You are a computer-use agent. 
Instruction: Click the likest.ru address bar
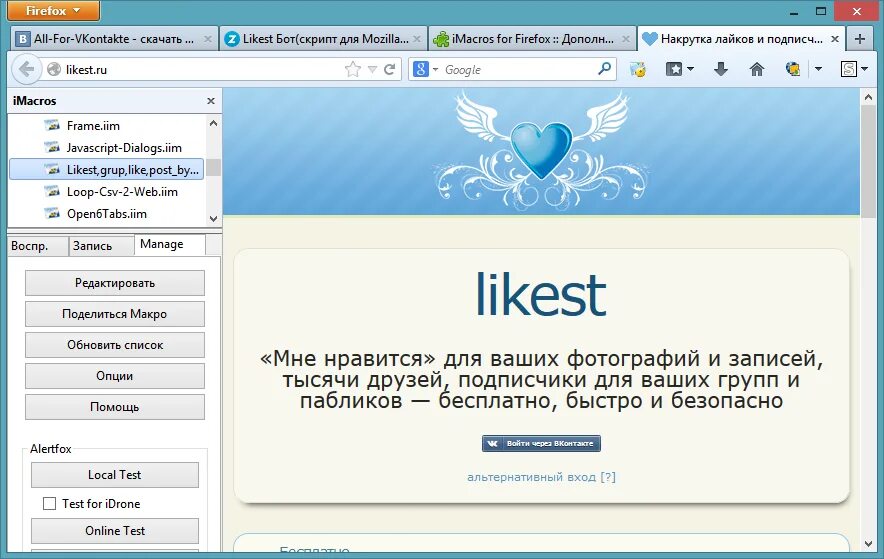pos(203,69)
